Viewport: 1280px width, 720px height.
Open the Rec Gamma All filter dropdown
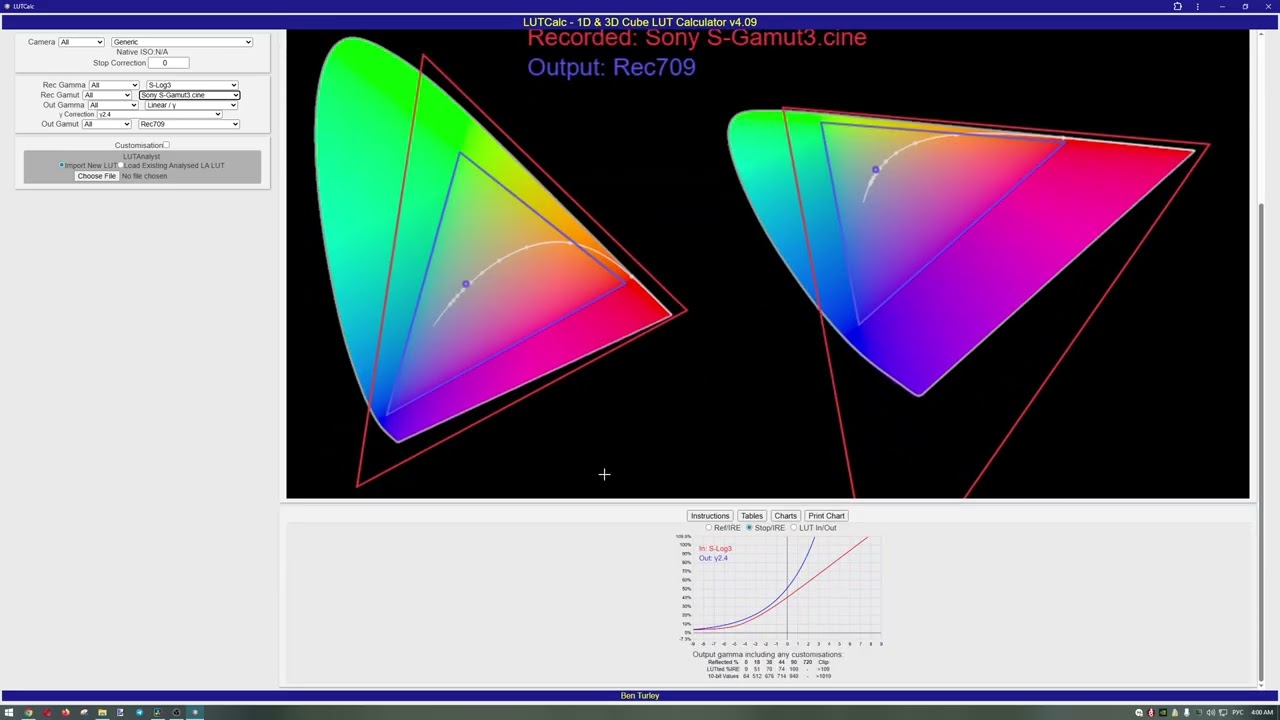point(113,85)
